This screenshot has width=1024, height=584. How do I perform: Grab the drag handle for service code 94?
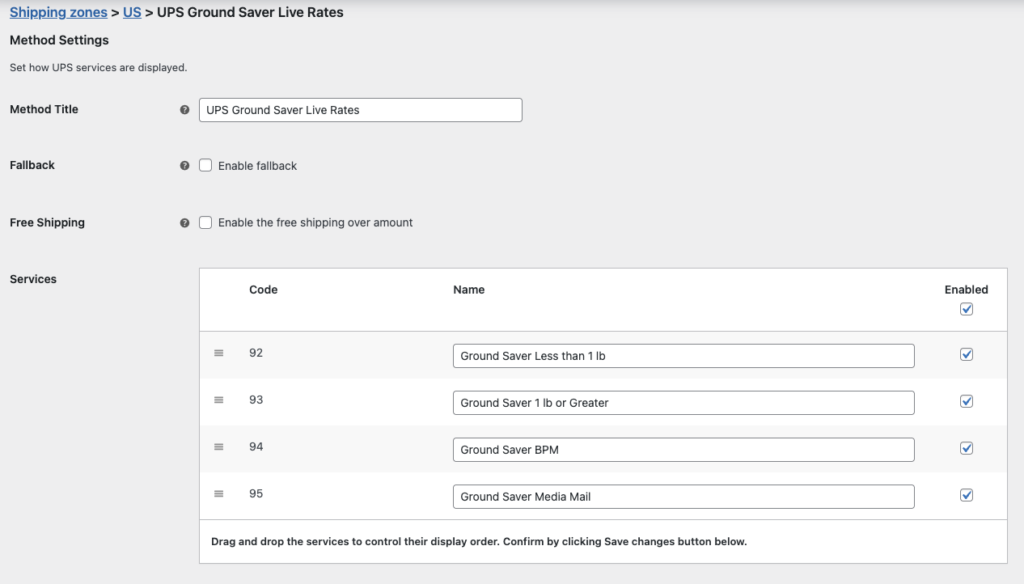point(219,447)
